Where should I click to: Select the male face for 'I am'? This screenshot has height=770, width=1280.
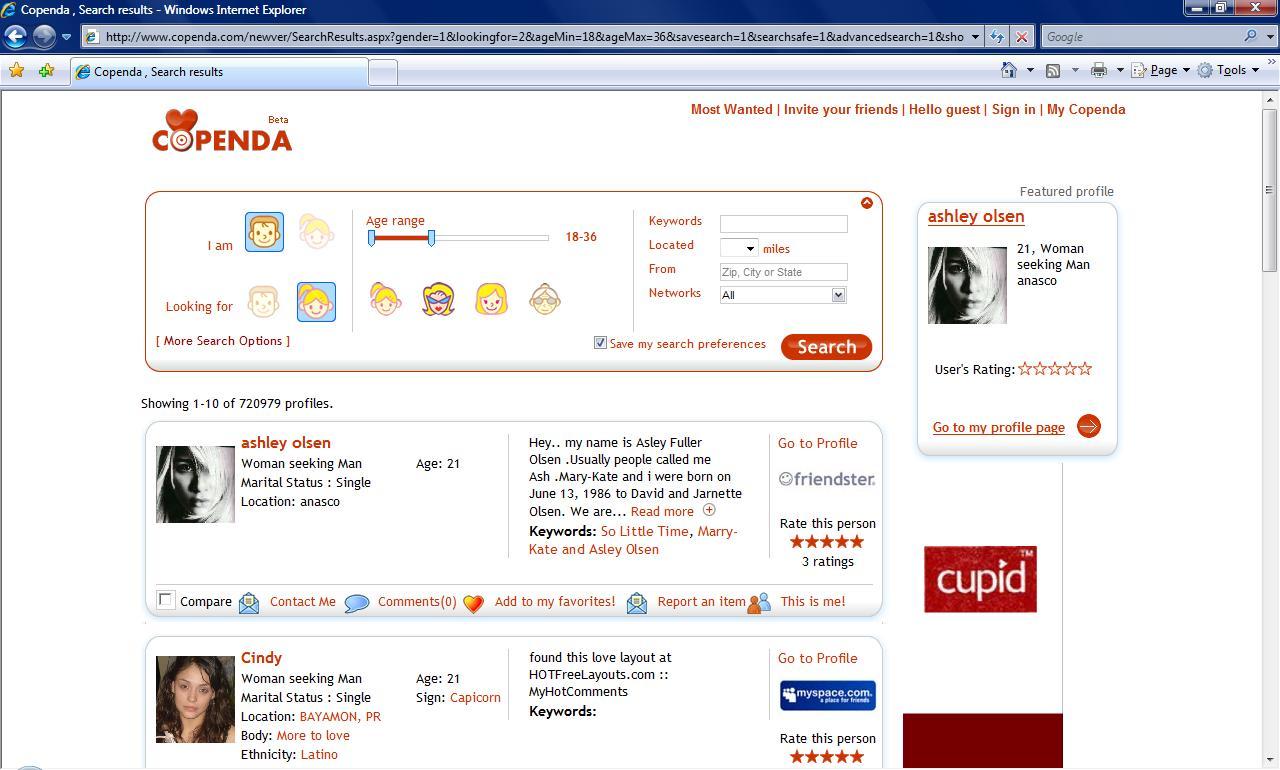click(x=264, y=232)
